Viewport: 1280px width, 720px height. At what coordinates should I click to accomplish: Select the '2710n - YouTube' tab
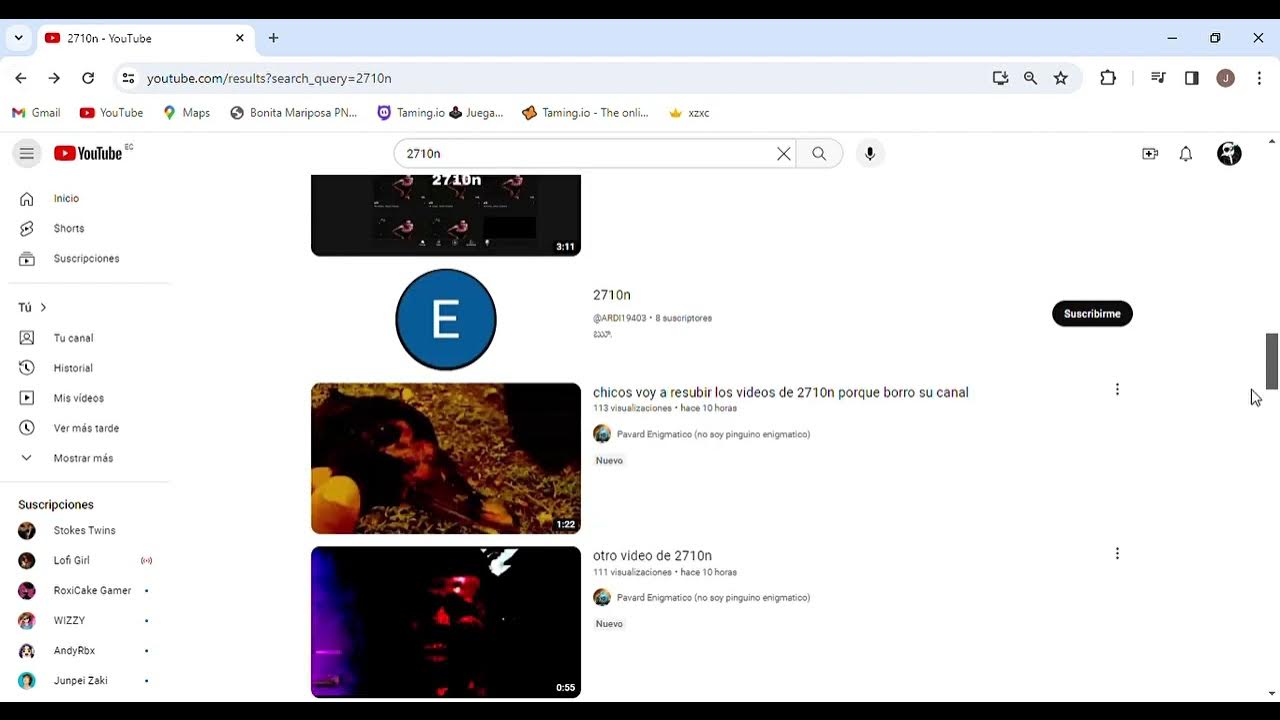pyautogui.click(x=145, y=38)
